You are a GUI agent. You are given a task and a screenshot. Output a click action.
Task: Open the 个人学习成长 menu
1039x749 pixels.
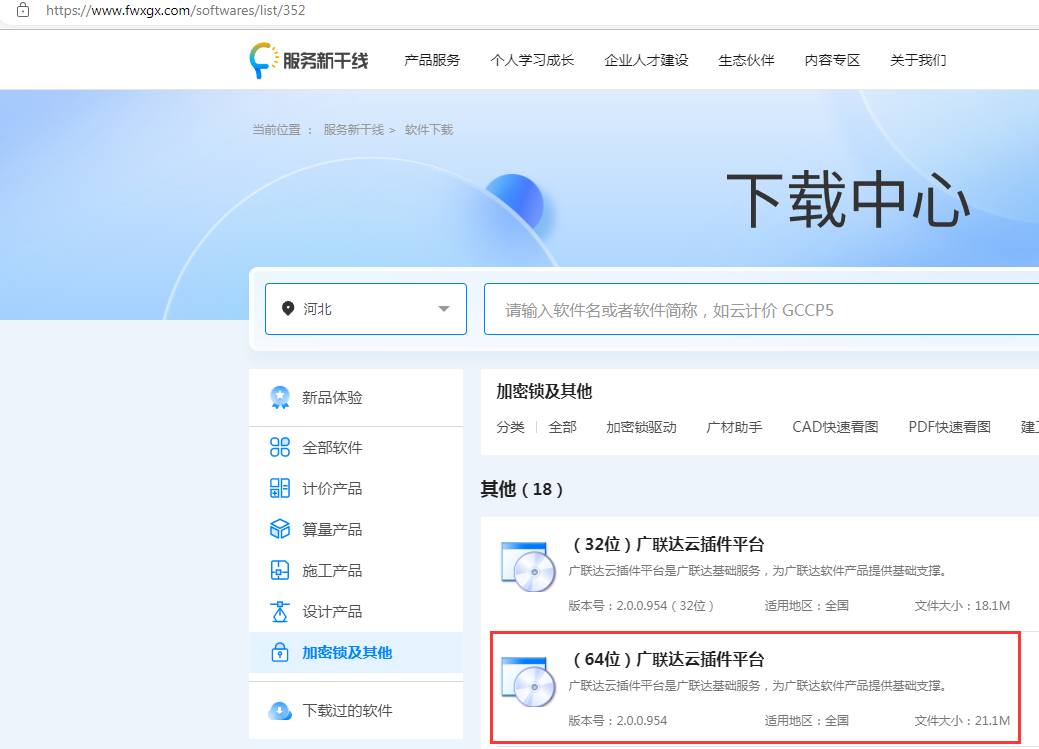(x=532, y=60)
